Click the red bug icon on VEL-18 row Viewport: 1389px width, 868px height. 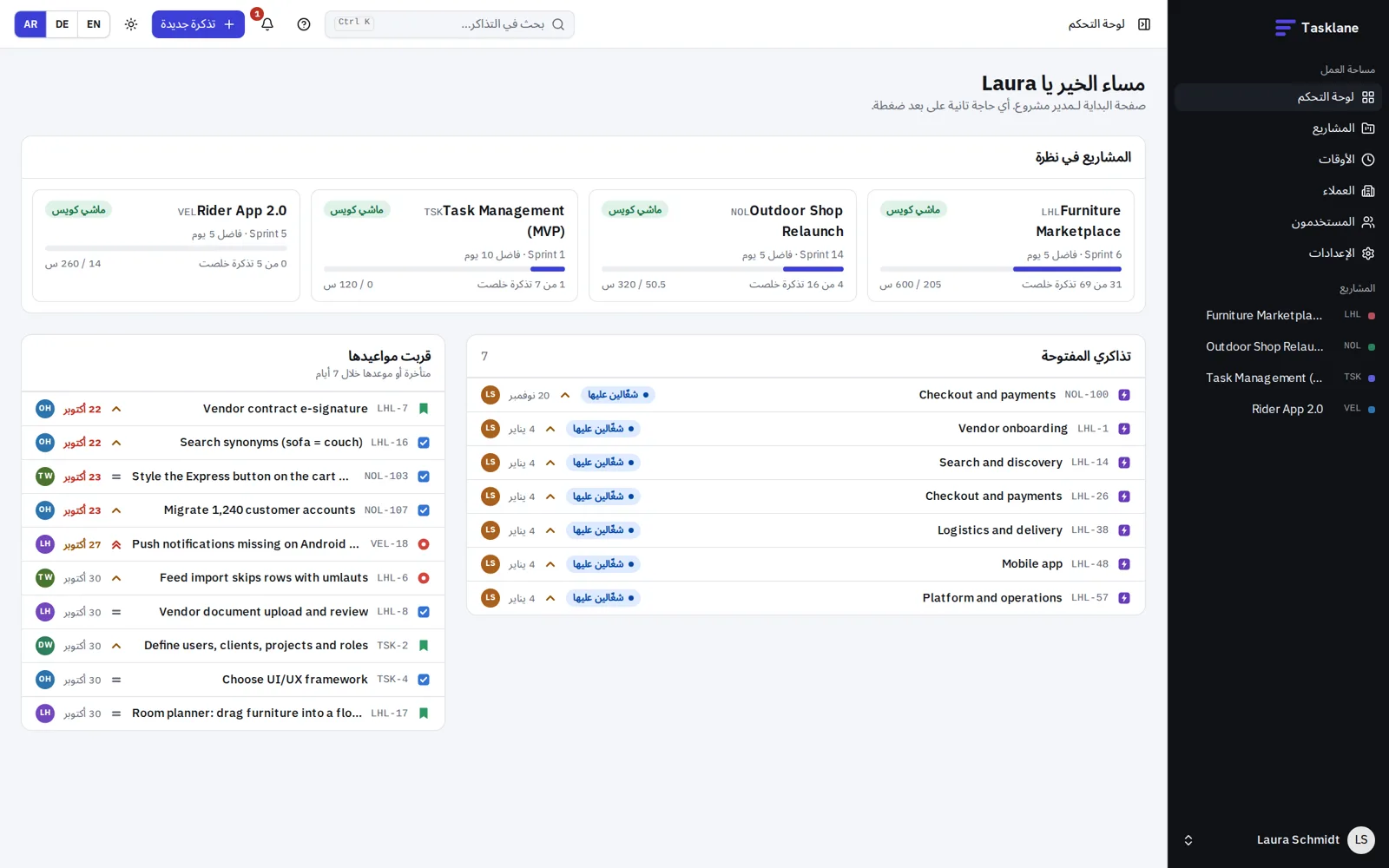(424, 544)
